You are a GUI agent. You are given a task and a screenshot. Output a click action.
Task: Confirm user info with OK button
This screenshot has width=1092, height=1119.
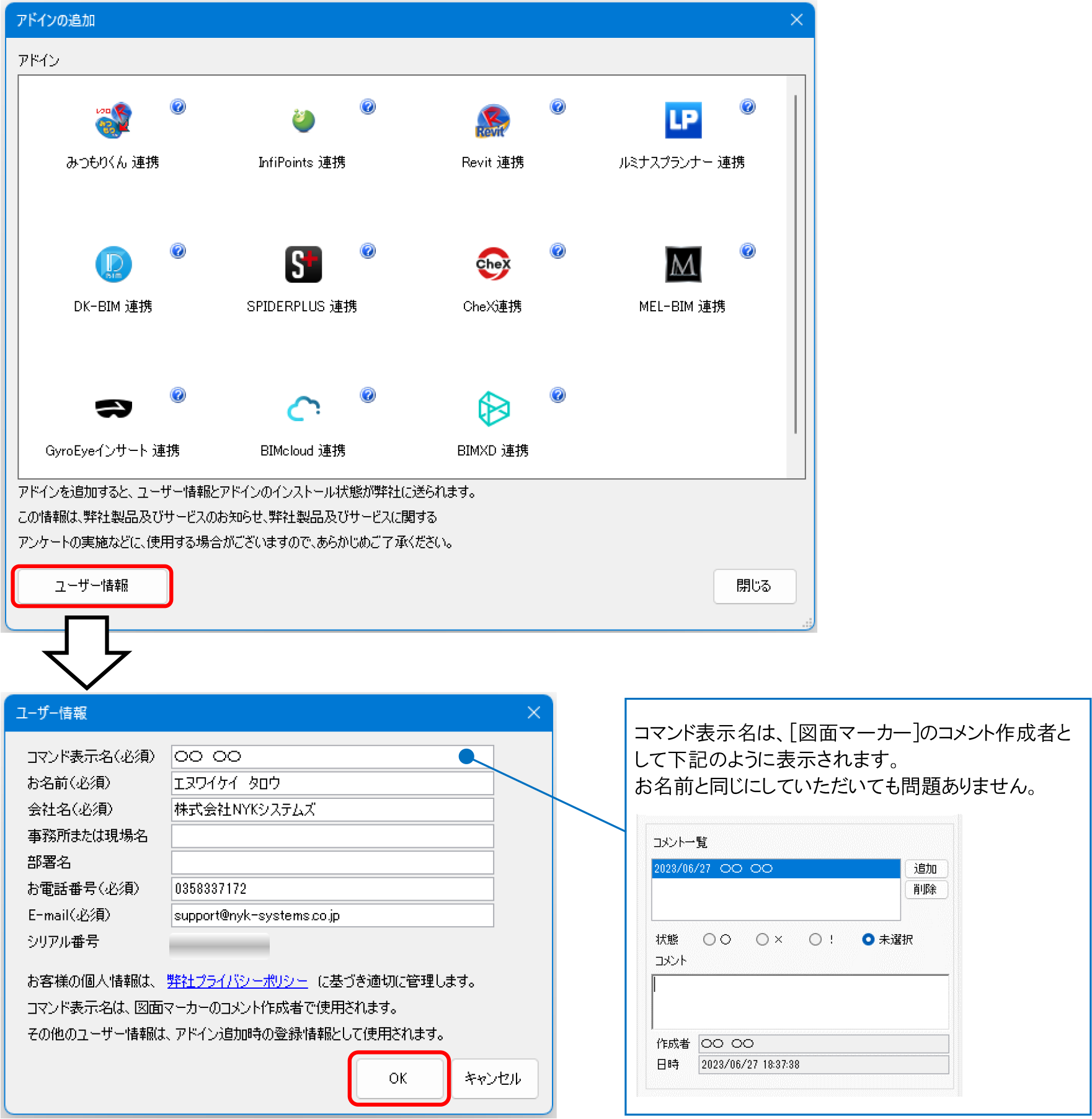coord(399,1079)
